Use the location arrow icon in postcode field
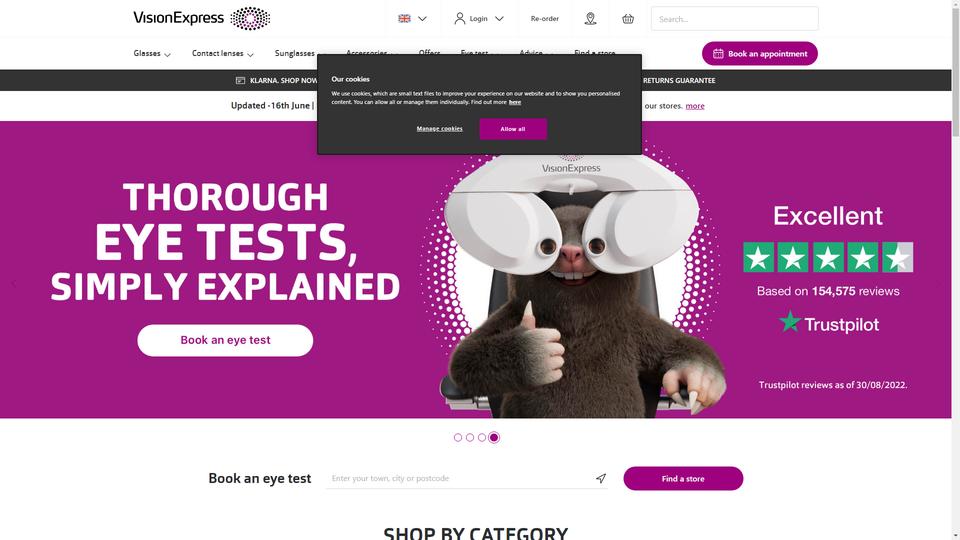The height and width of the screenshot is (540, 960). [x=601, y=478]
